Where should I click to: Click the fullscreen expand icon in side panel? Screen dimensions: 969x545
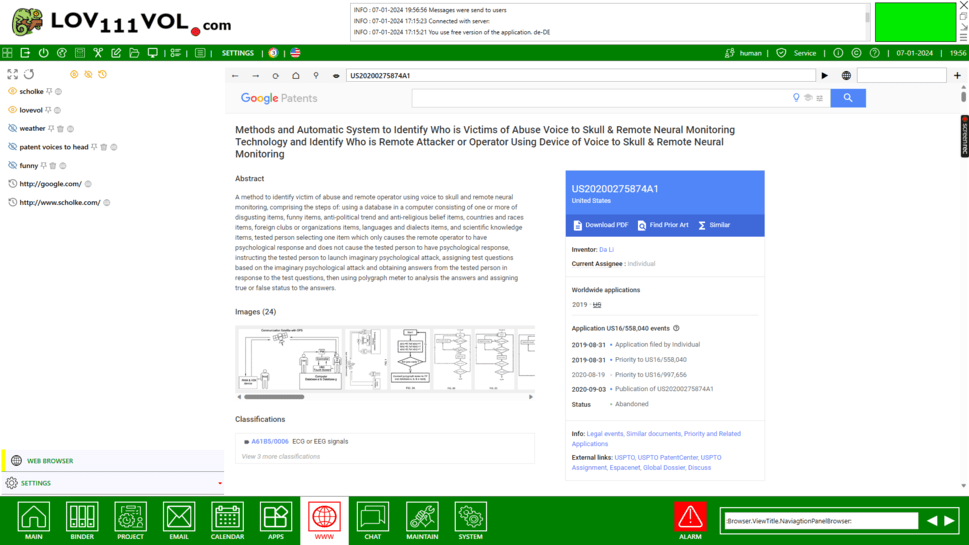[12, 74]
